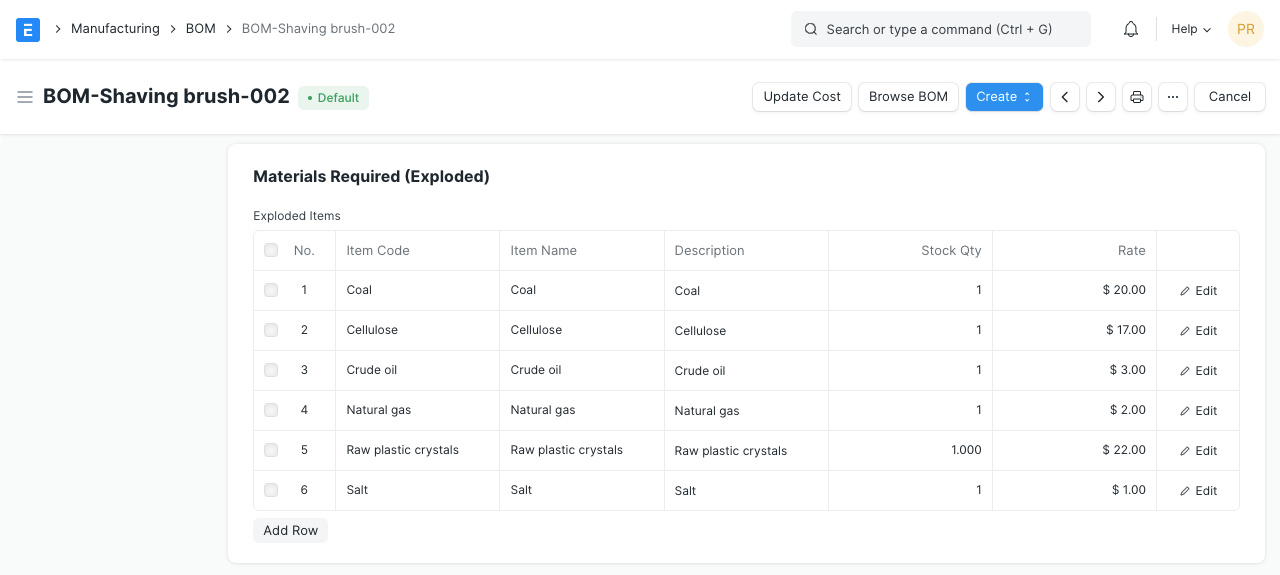The width and height of the screenshot is (1280, 575).
Task: Expand the Create dropdown button
Action: tap(1004, 97)
